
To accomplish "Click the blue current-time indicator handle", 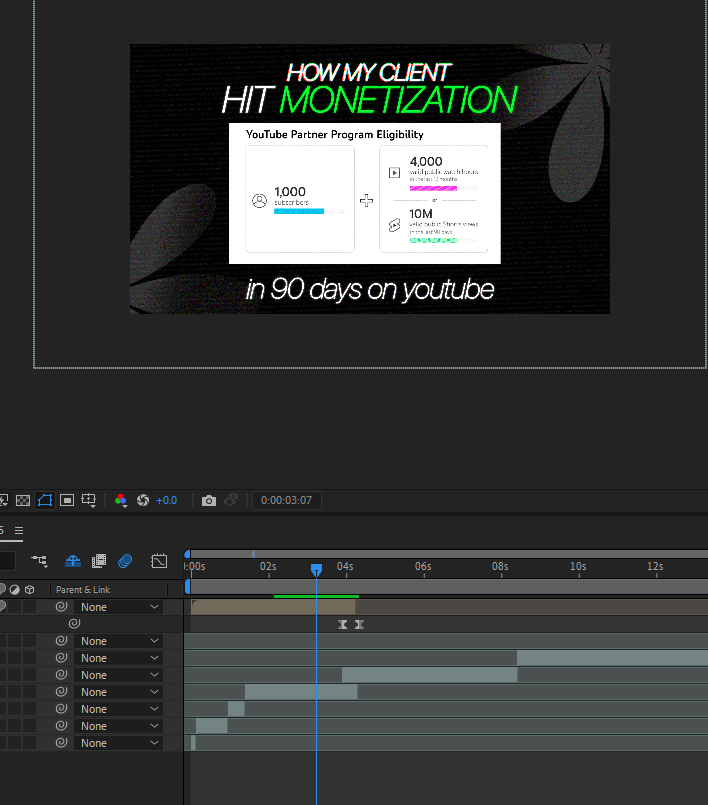I will [x=316, y=569].
